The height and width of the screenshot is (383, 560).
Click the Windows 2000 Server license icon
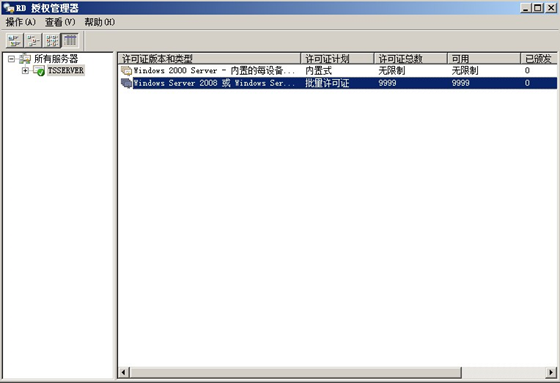[x=126, y=70]
